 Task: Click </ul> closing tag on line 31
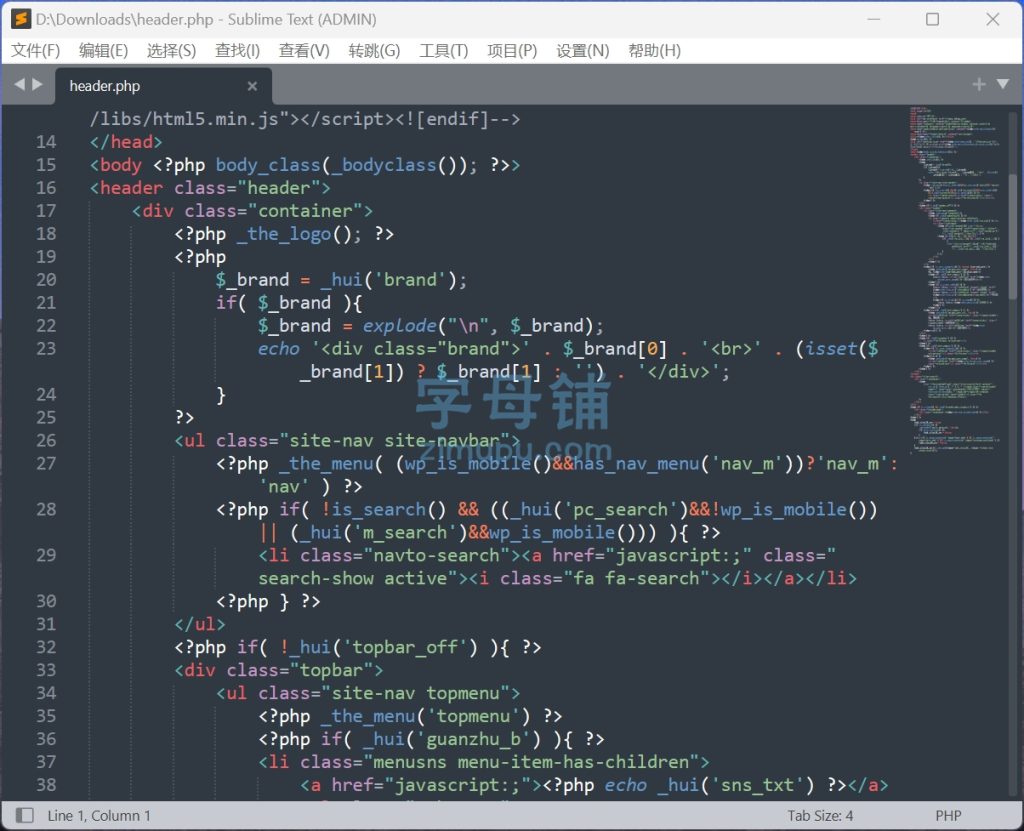coord(200,624)
